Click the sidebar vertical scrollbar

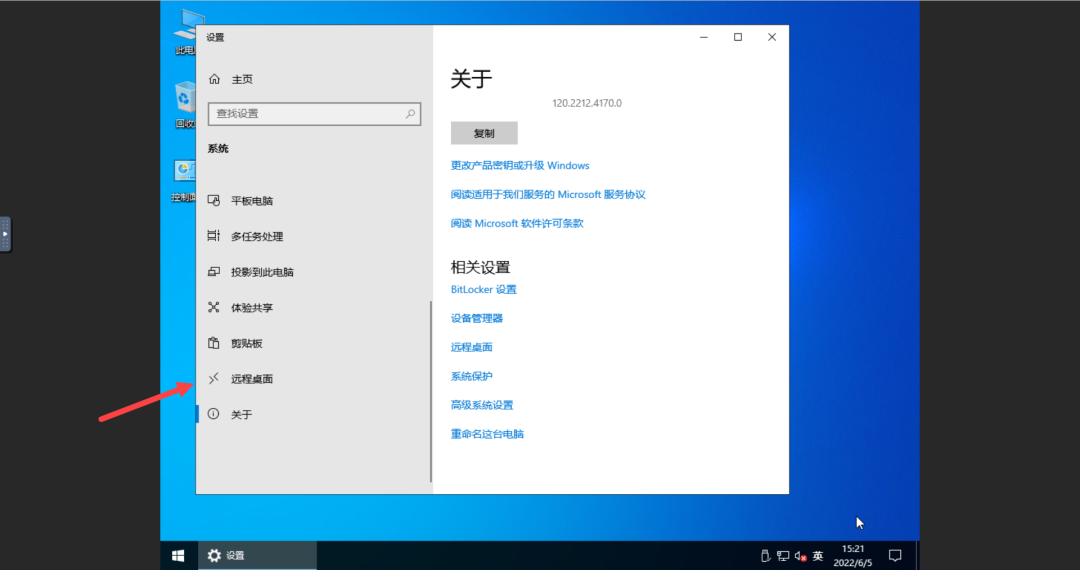tap(431, 391)
